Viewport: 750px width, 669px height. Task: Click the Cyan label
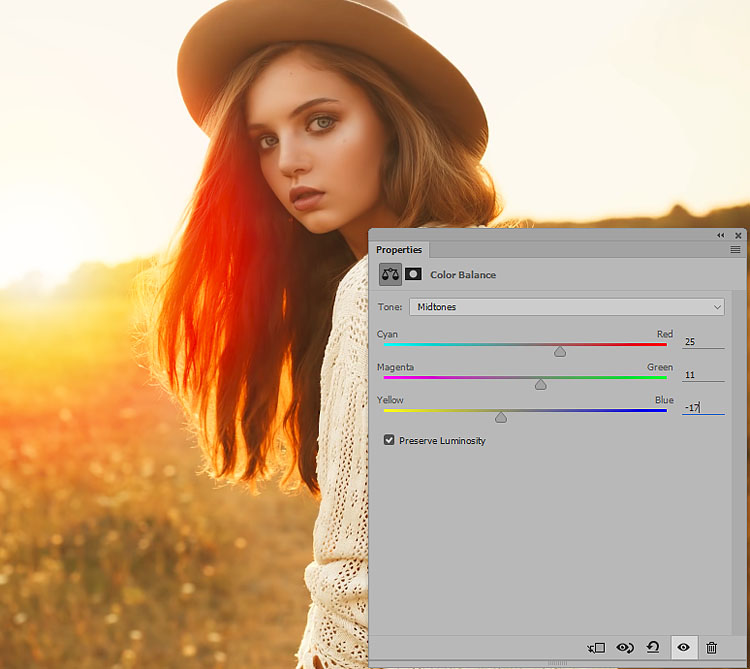click(x=387, y=334)
